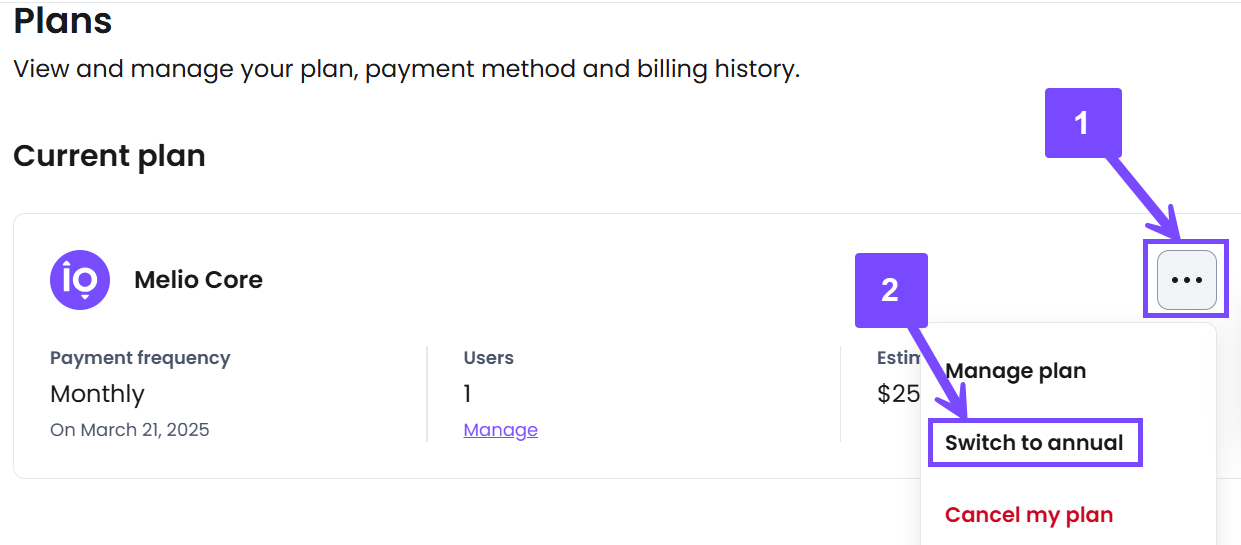1241x545 pixels.
Task: Click the purple Melio Core logo icon
Action: (80, 280)
